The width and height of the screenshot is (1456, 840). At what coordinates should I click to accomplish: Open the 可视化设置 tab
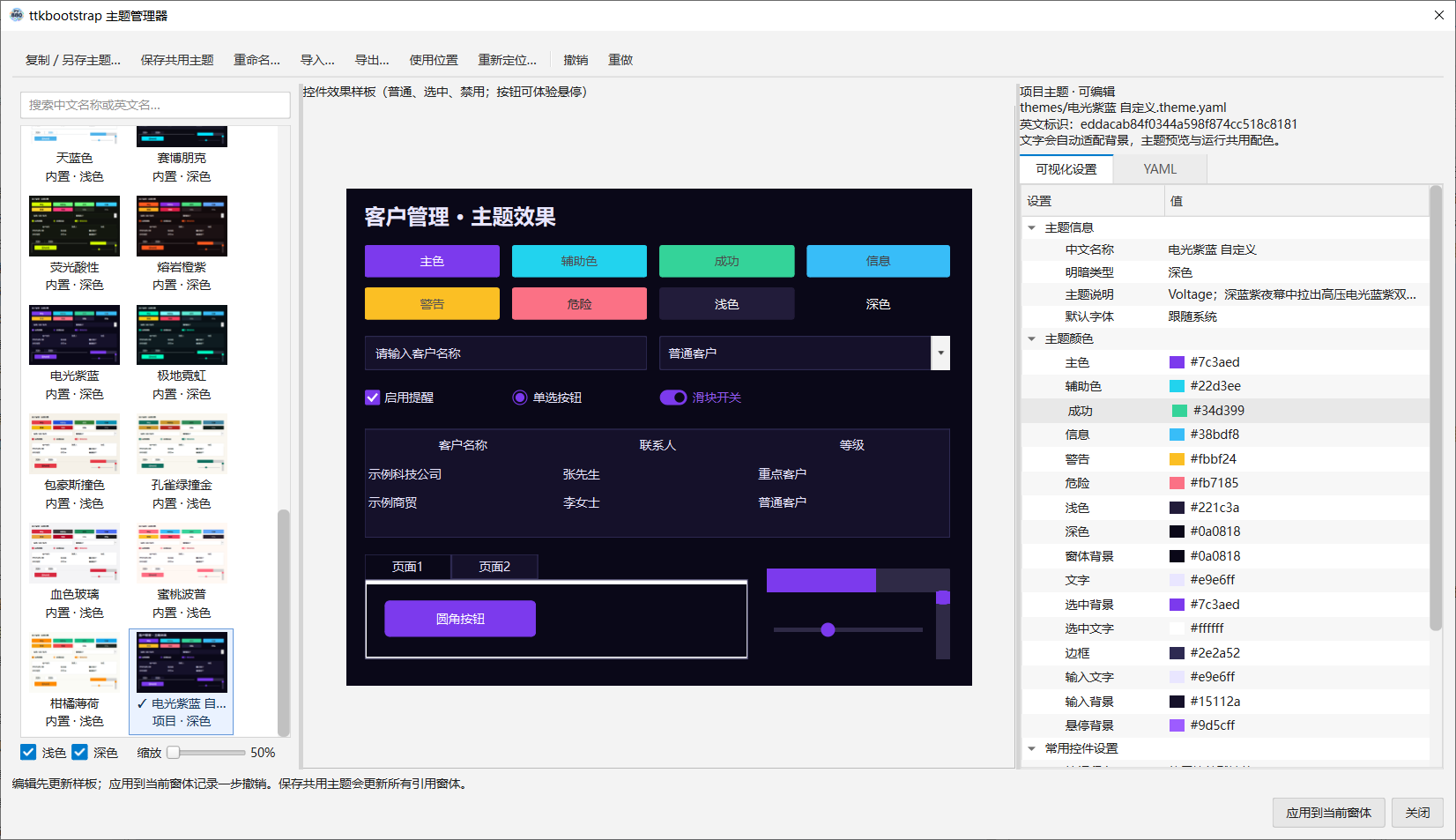tap(1066, 169)
